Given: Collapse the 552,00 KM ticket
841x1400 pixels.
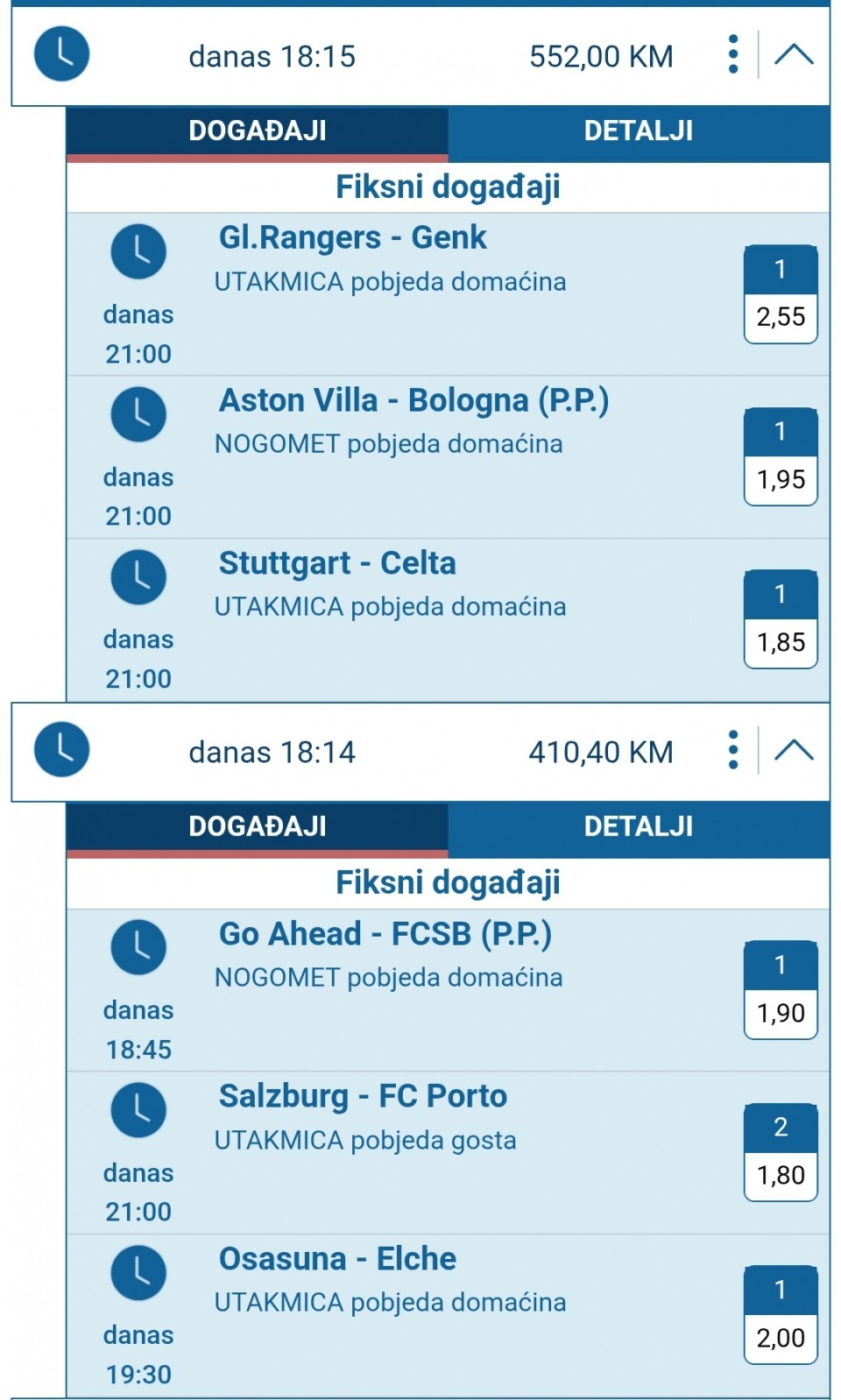Looking at the screenshot, I should 794,54.
